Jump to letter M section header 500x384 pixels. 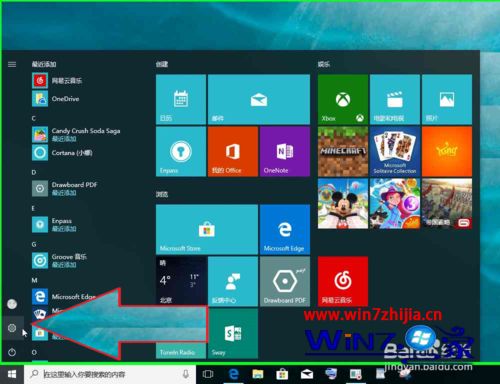pos(34,280)
